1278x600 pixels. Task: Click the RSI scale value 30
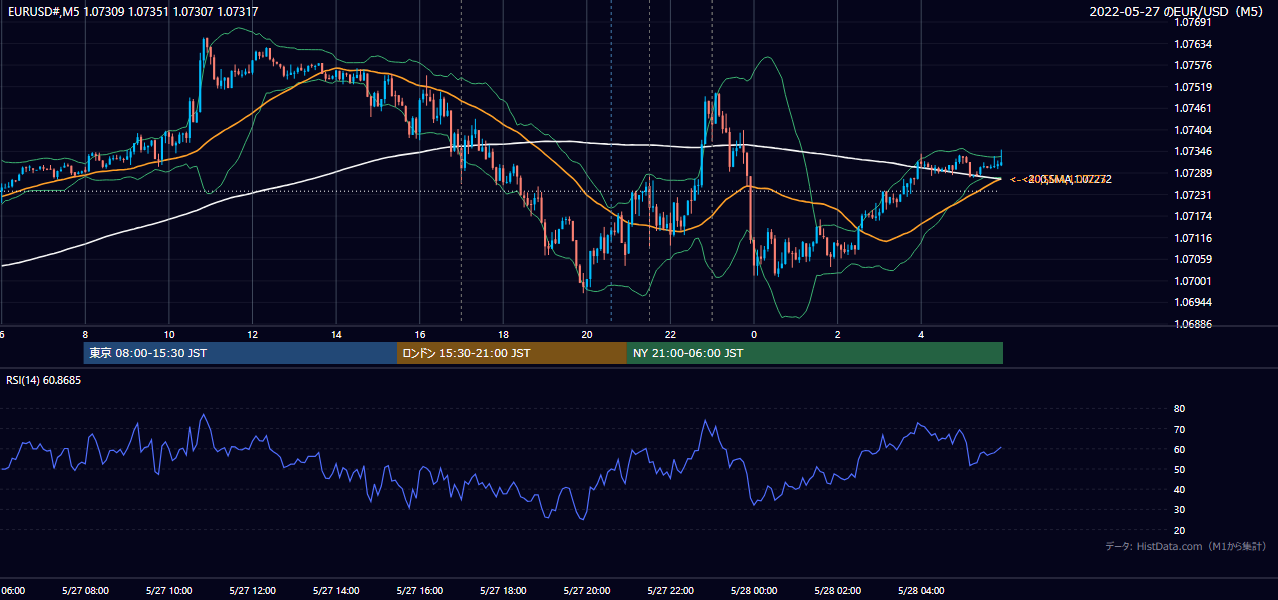click(x=1179, y=510)
